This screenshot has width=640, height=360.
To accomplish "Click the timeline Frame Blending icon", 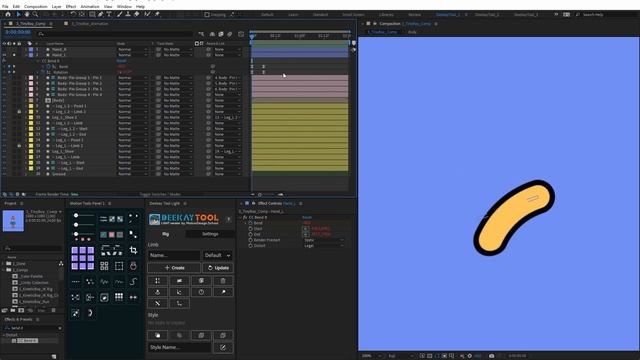I will point(221,34).
